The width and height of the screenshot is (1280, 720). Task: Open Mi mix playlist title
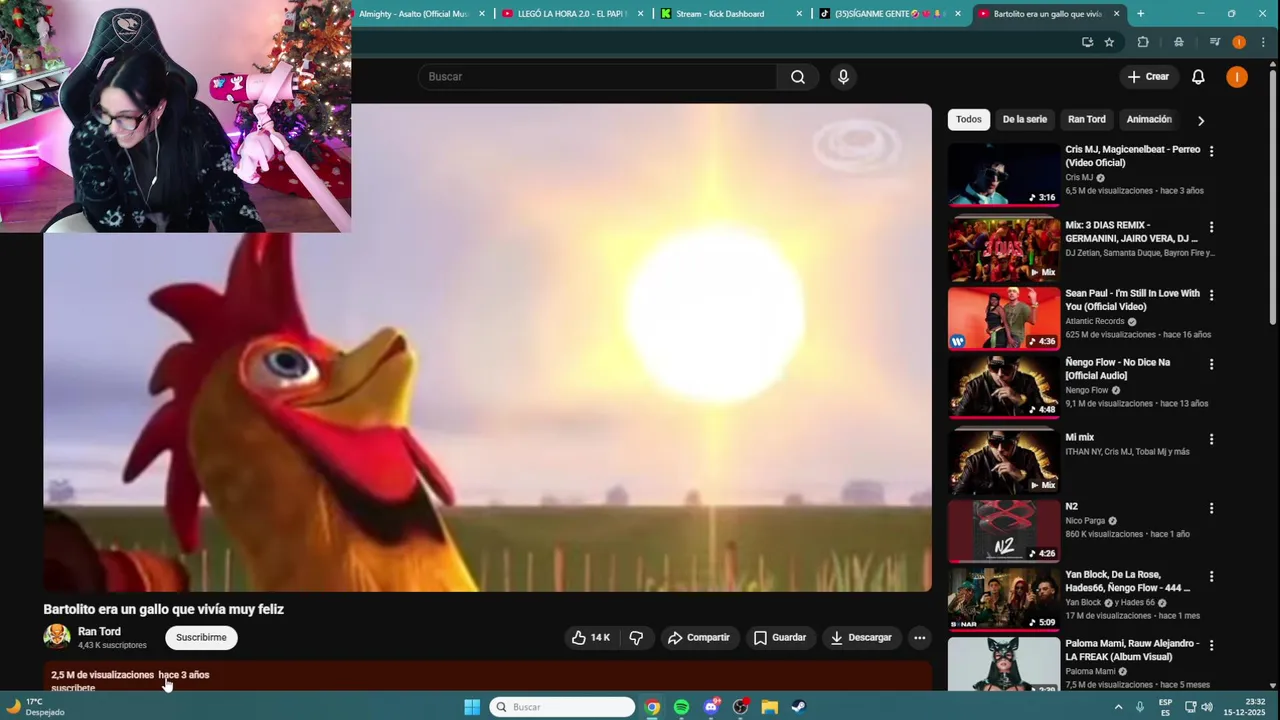(x=1080, y=437)
